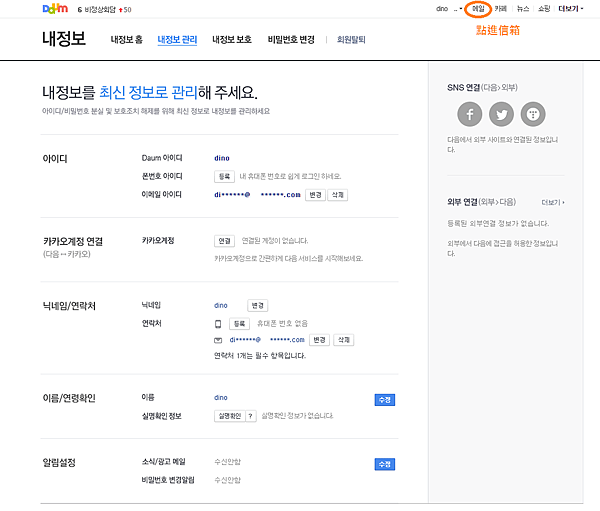Connect the Twitter SNS icon
This screenshot has height=511, width=600.
pos(501,114)
